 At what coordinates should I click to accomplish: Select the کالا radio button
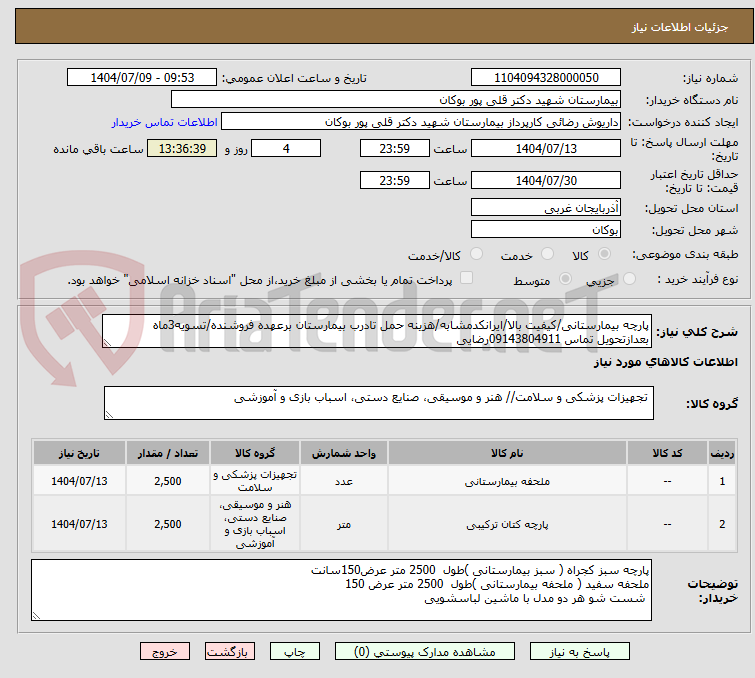point(604,254)
